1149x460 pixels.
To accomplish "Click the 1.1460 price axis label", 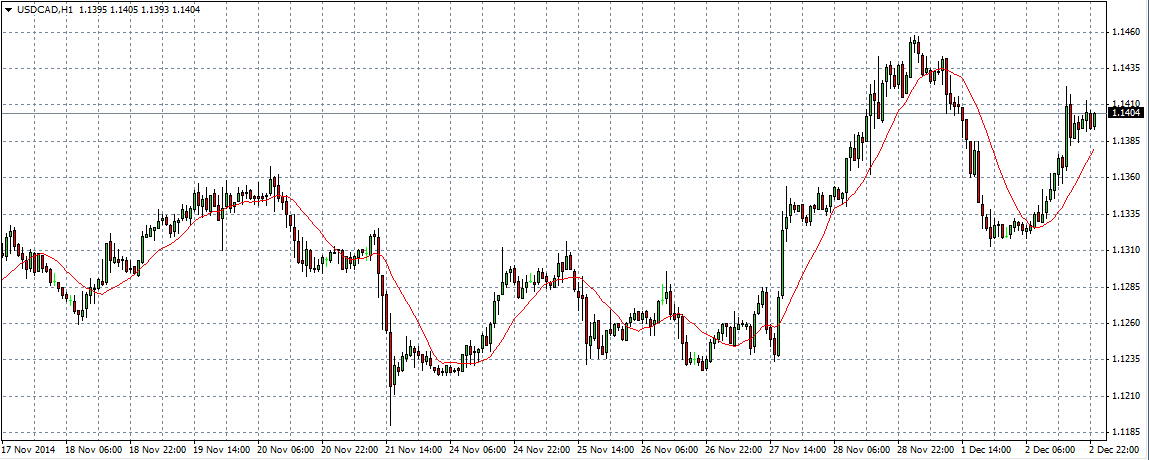I will coord(1125,32).
